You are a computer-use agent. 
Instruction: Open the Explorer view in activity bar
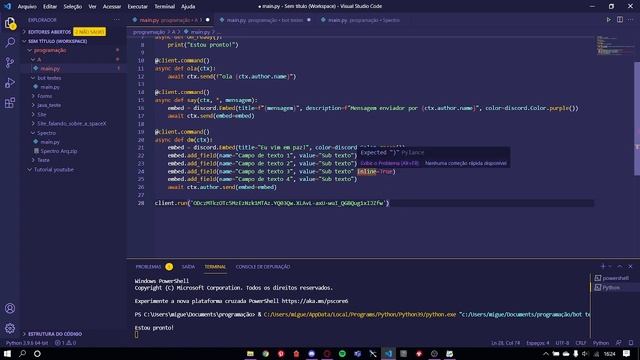10,23
